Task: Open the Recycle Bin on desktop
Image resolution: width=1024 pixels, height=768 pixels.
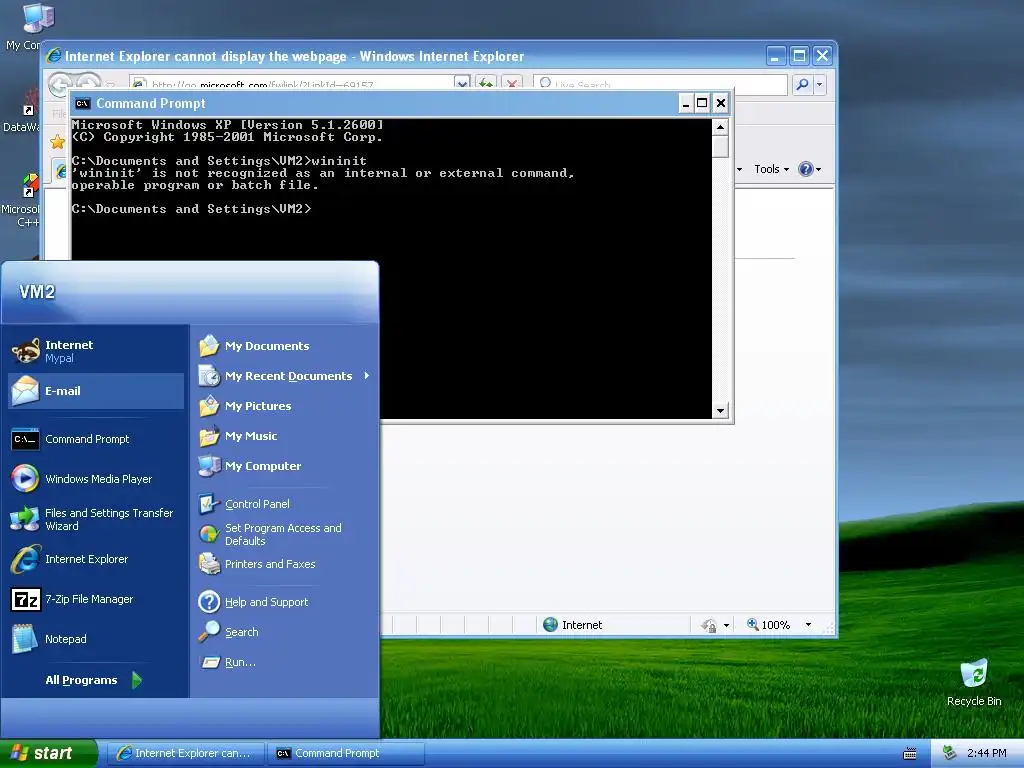Action: [x=974, y=682]
